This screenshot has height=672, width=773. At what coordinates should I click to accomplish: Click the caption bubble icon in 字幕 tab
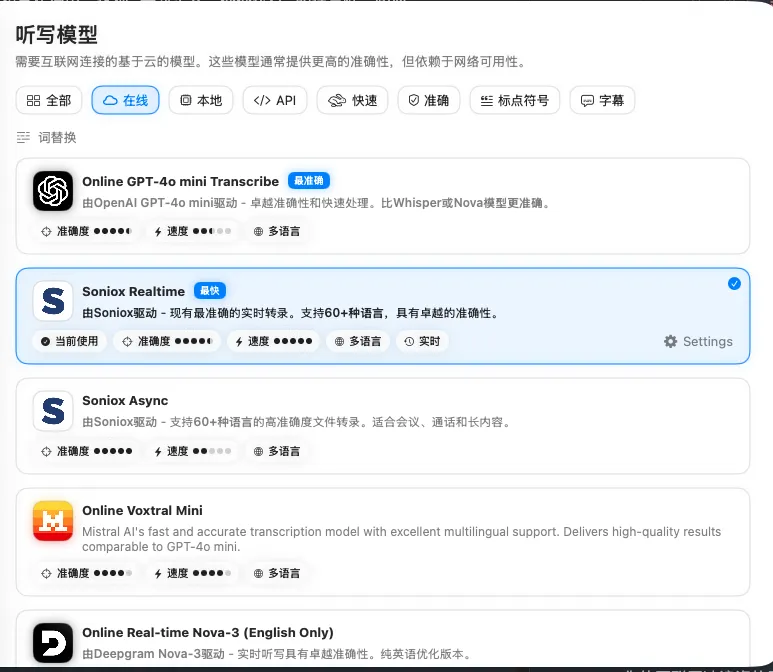coord(587,101)
